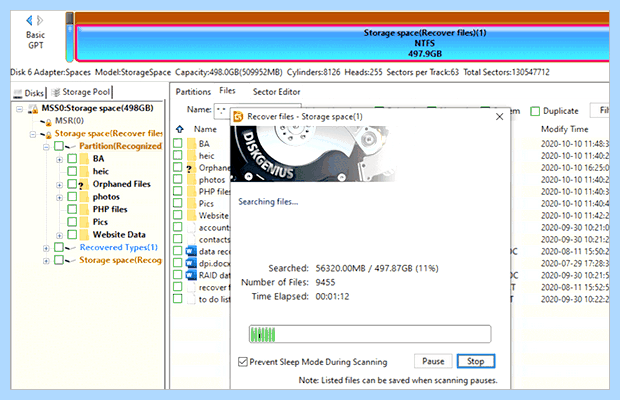Go to next disk with forward arrow
Image resolution: width=620 pixels, height=400 pixels.
click(x=40, y=20)
